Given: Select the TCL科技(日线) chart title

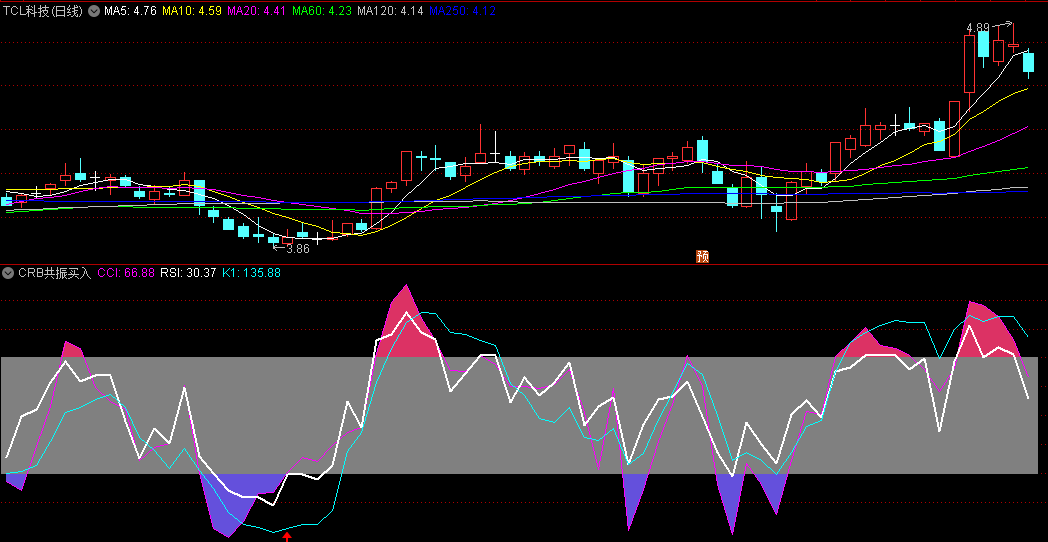Looking at the screenshot, I should (43, 11).
